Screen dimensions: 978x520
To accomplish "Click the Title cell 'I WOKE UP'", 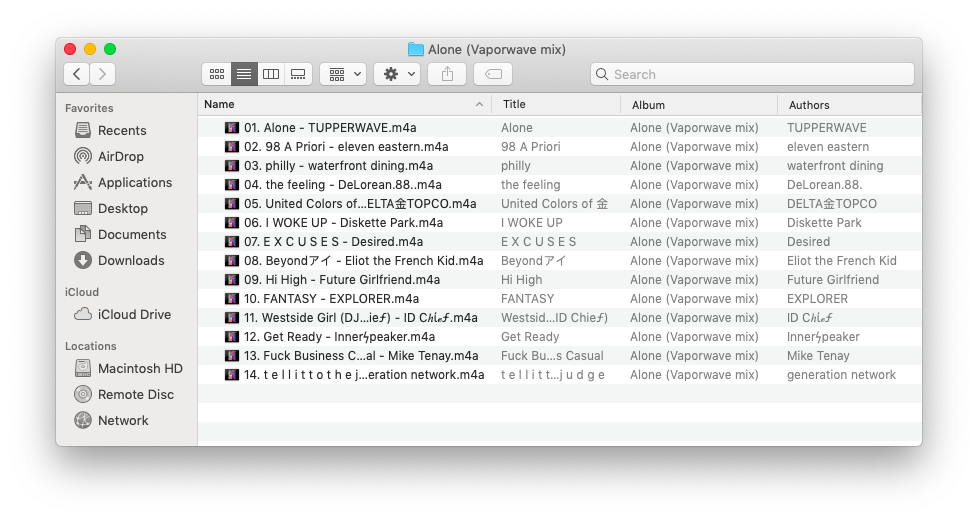I will [531, 223].
